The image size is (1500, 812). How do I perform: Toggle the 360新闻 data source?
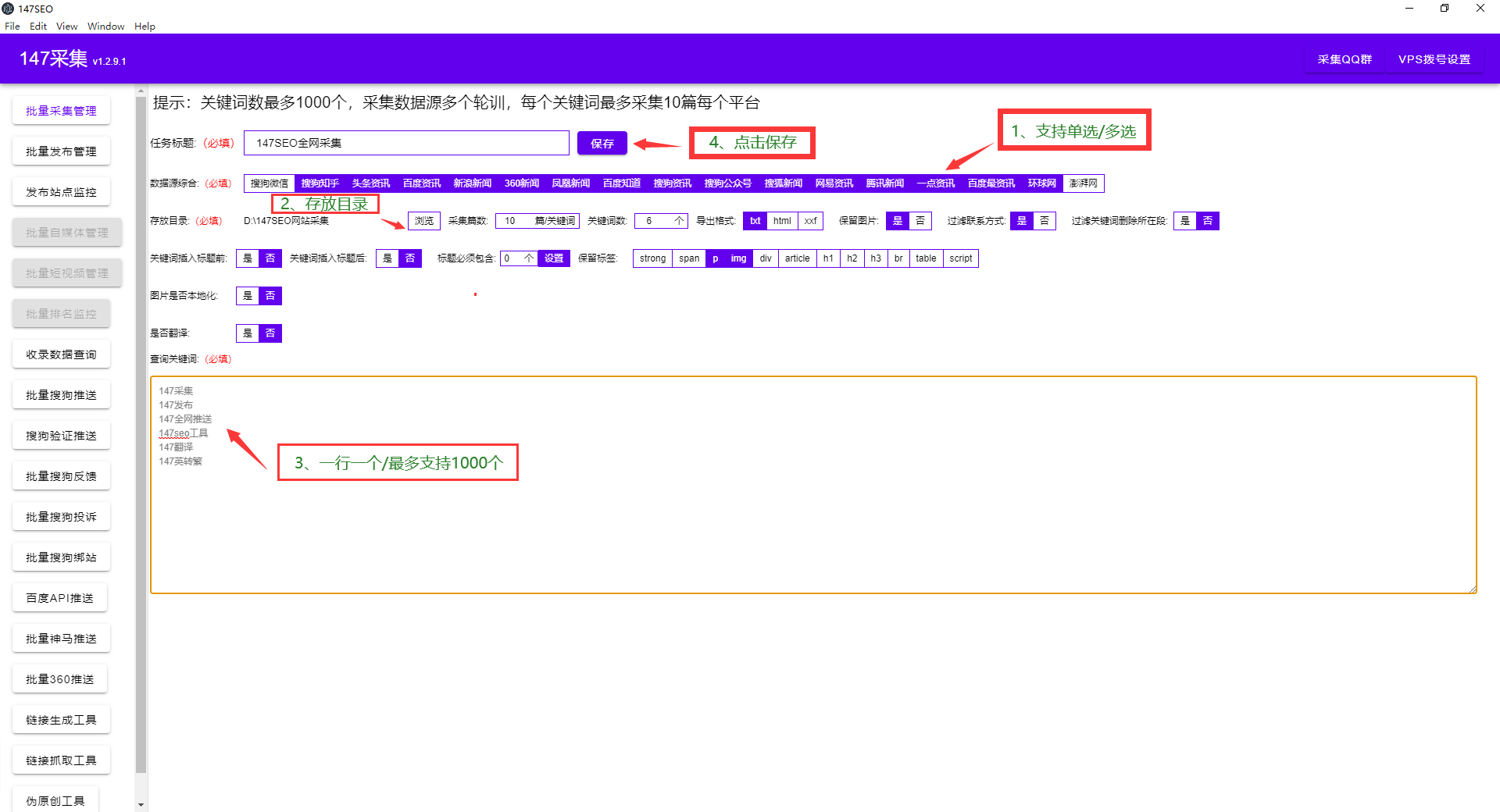522,183
